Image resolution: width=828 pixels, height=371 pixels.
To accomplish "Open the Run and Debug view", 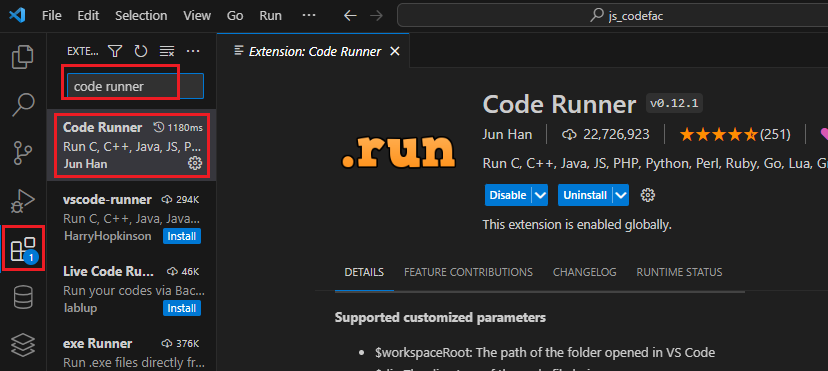I will 23,200.
